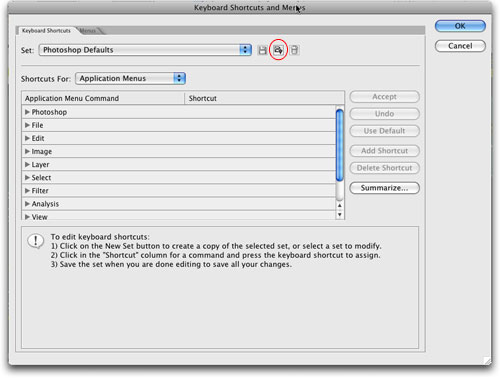Expand the Select menu commands
Image resolution: width=500 pixels, height=378 pixels.
[x=27, y=177]
